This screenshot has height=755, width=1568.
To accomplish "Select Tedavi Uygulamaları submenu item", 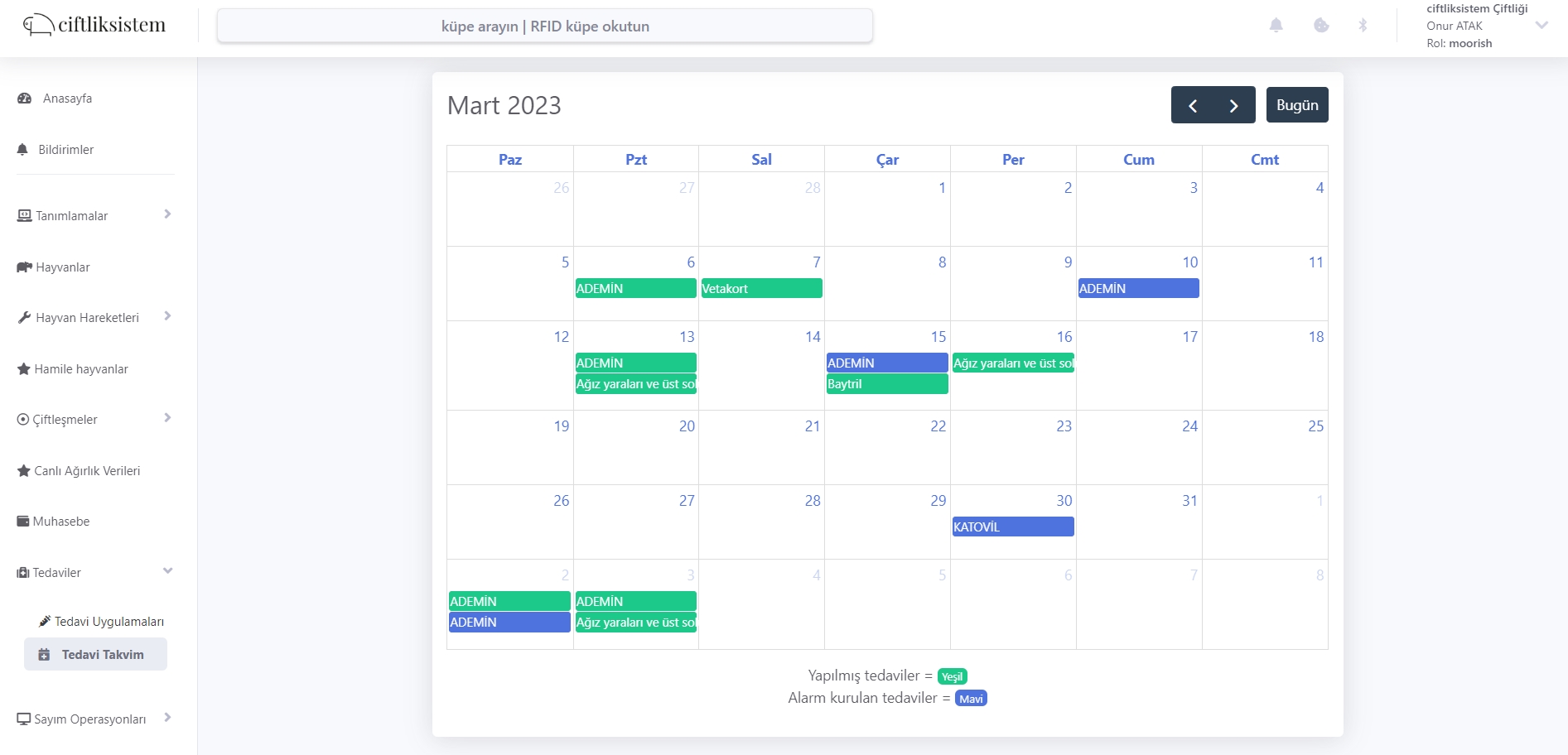I will [109, 622].
